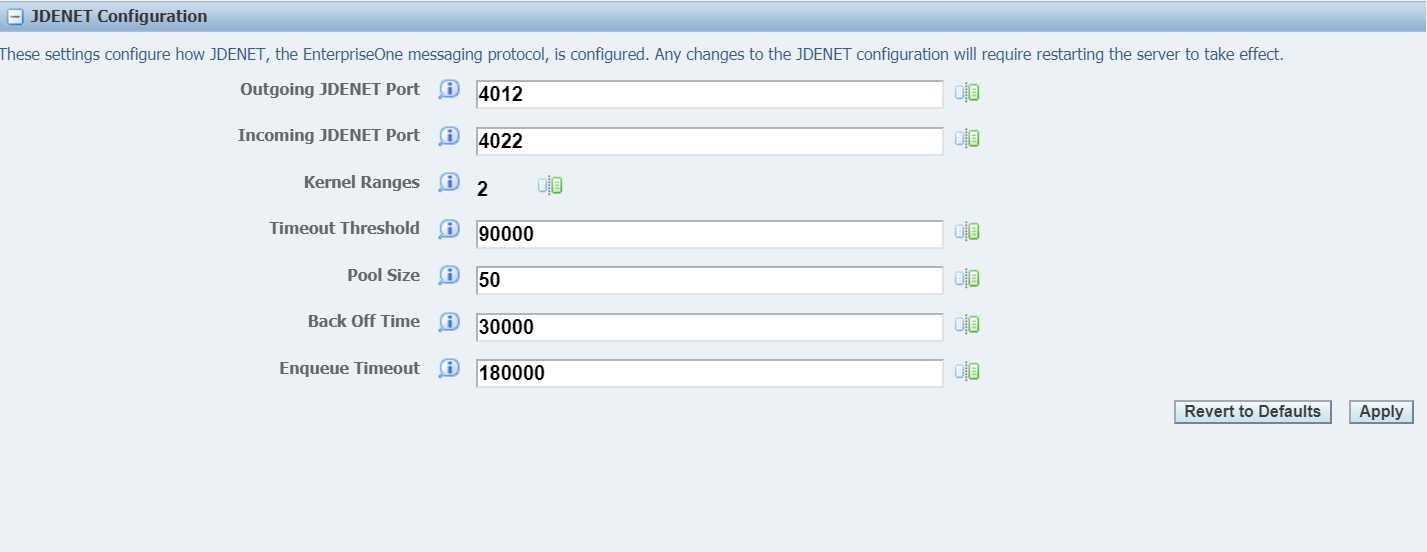Click compare icon beside Timeout Threshold field
The width and height of the screenshot is (1427, 552).
[x=966, y=232]
